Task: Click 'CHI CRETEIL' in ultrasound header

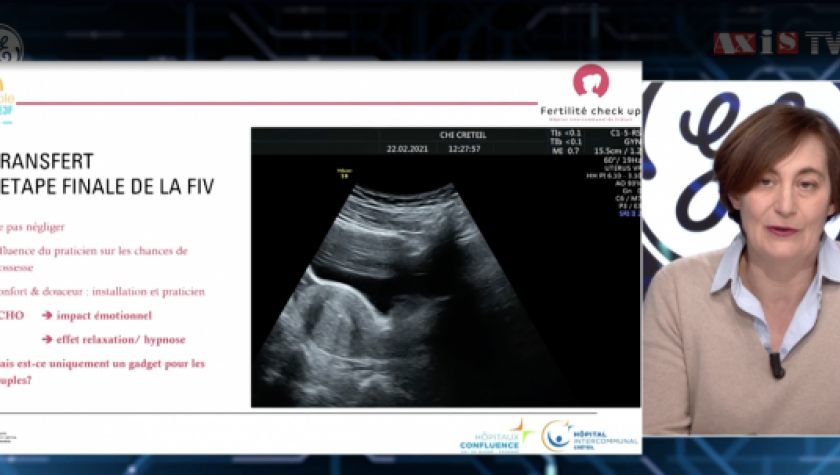Action: point(463,135)
